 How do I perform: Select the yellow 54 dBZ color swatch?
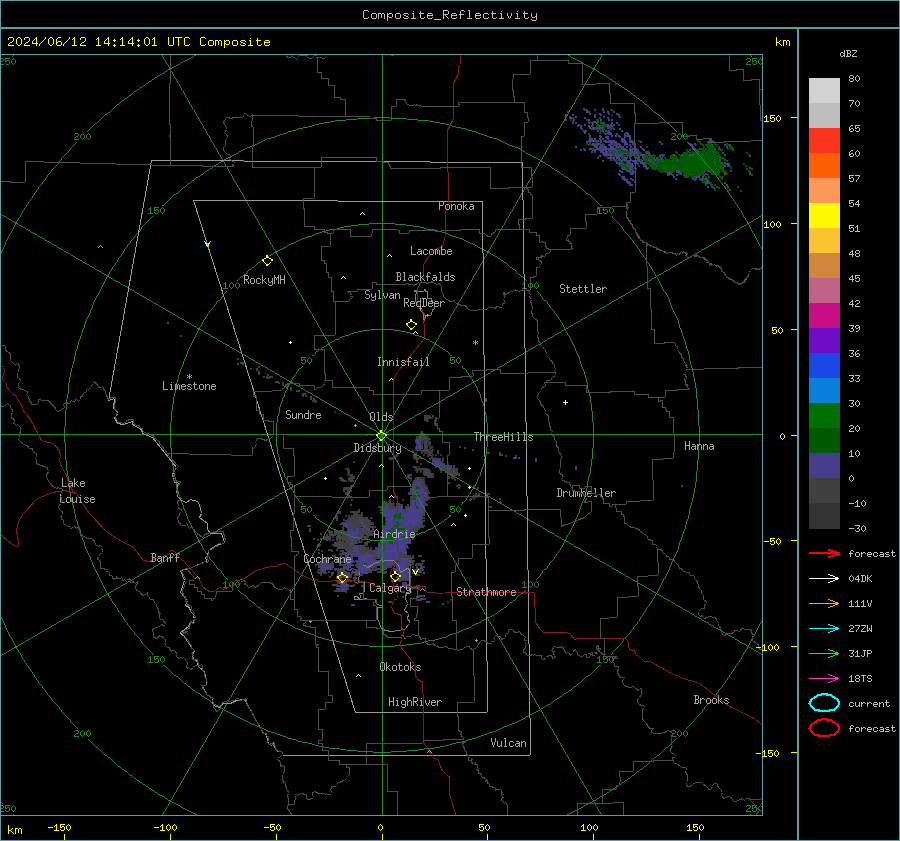[824, 215]
